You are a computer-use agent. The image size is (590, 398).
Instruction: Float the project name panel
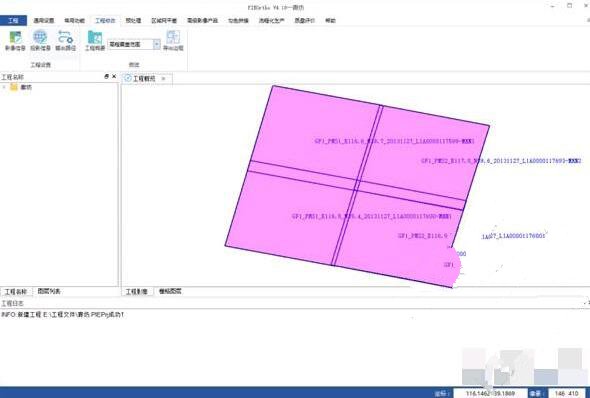(x=106, y=76)
